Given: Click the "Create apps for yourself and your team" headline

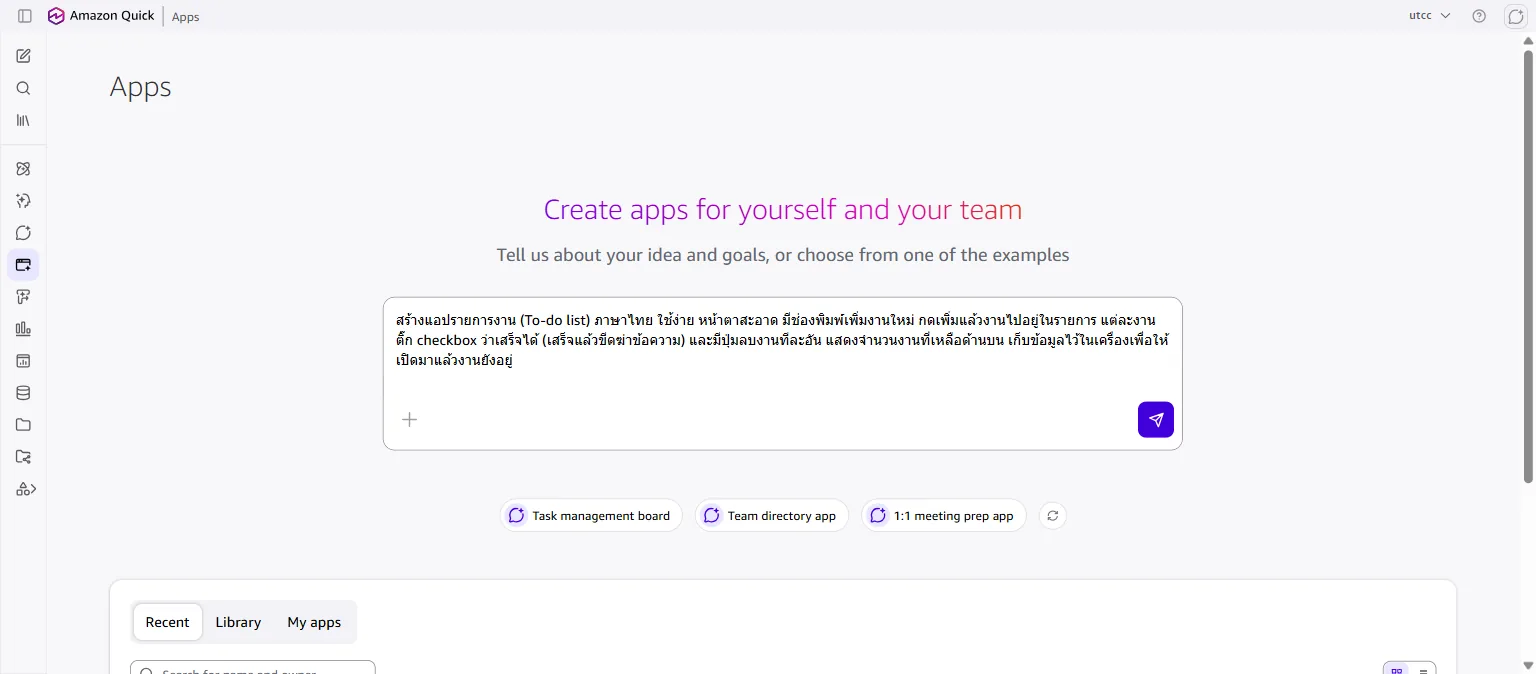Looking at the screenshot, I should coord(783,210).
